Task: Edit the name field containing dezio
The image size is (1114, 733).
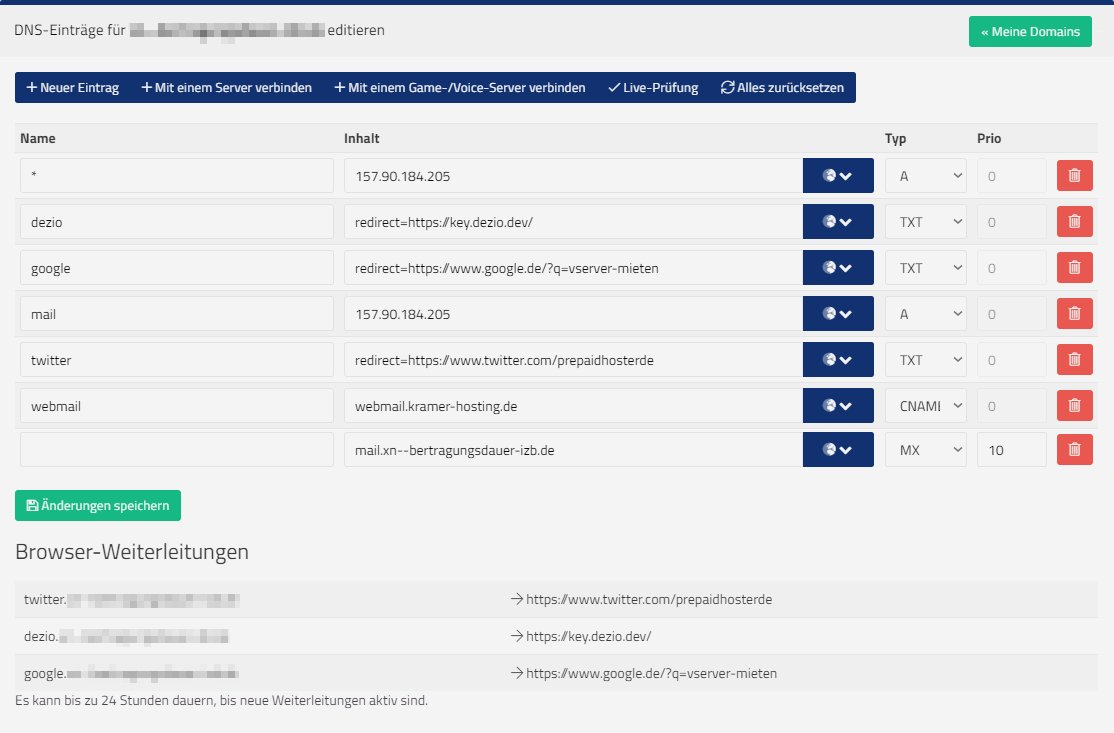Action: 177,222
